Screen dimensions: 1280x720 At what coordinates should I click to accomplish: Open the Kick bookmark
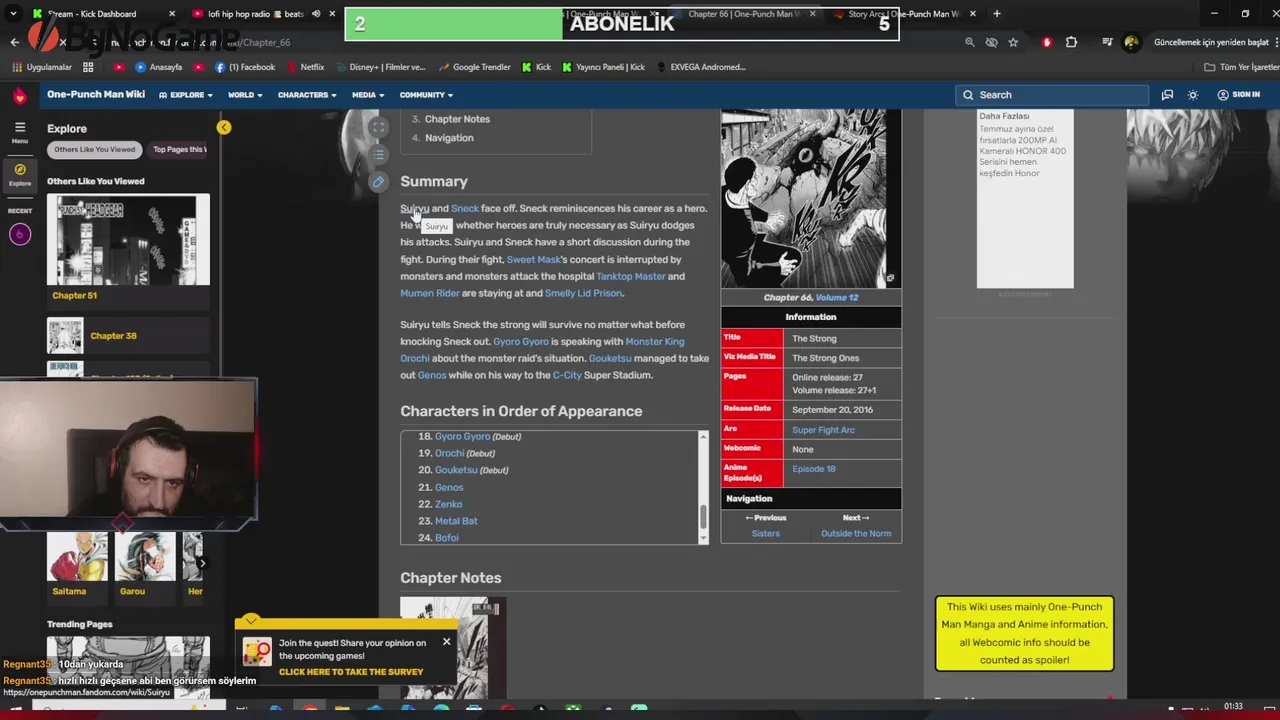(x=536, y=67)
